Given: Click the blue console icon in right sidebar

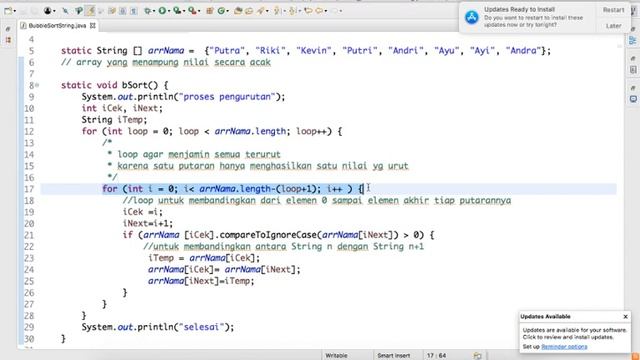Looking at the screenshot, I should 633,99.
